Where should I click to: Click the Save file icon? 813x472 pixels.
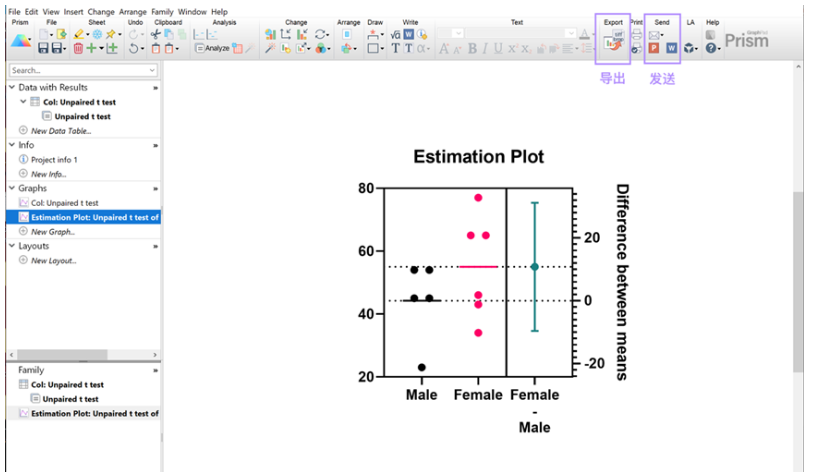tap(43, 48)
